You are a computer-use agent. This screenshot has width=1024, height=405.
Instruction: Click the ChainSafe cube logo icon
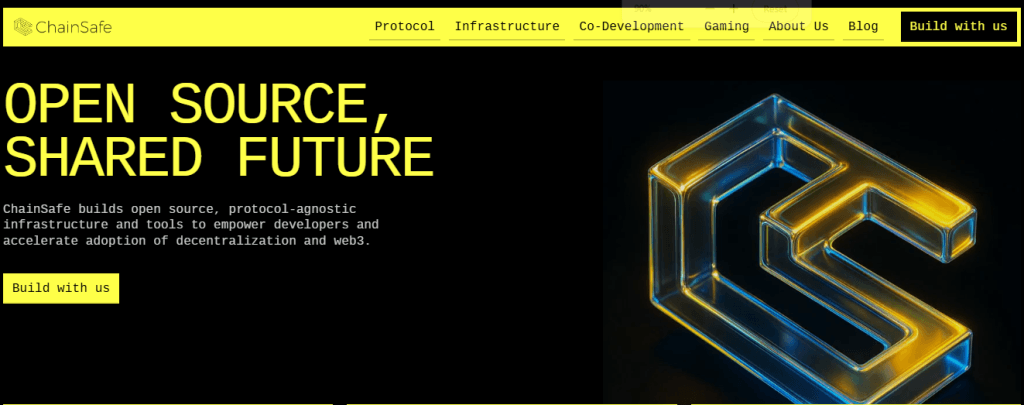(x=21, y=27)
